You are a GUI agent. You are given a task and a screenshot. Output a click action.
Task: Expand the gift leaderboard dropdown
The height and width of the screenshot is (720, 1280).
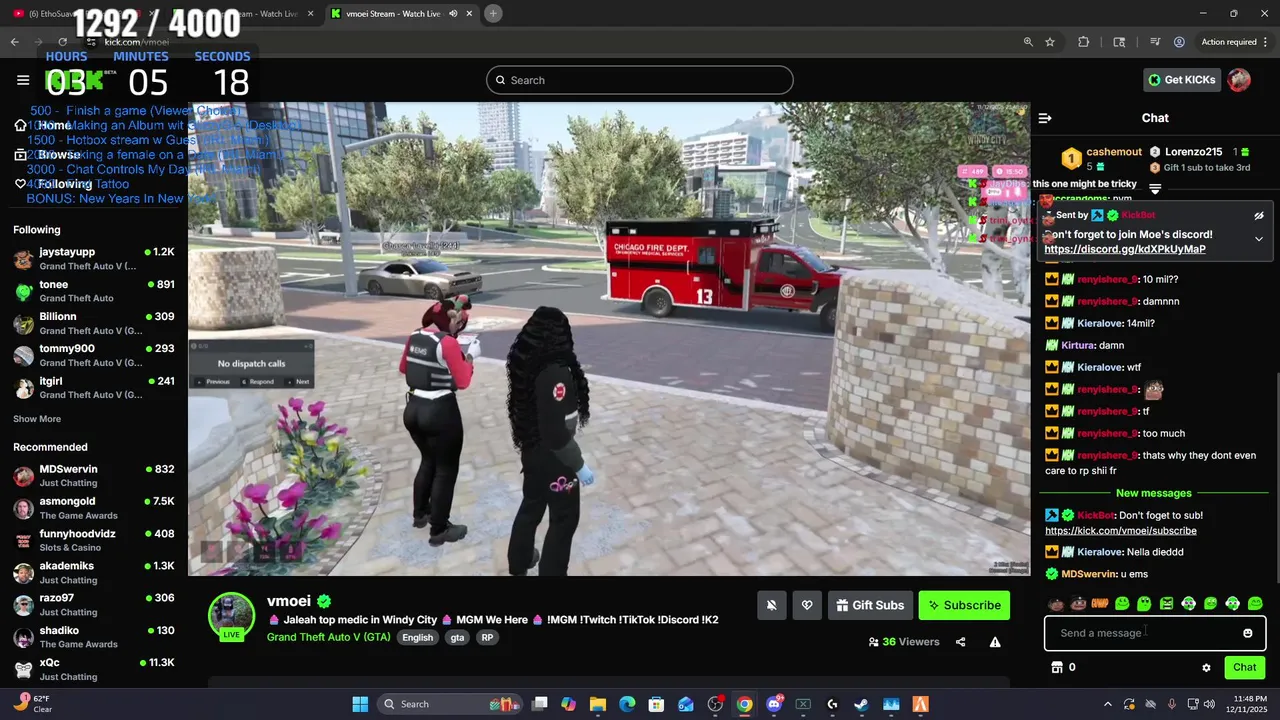coord(1155,188)
